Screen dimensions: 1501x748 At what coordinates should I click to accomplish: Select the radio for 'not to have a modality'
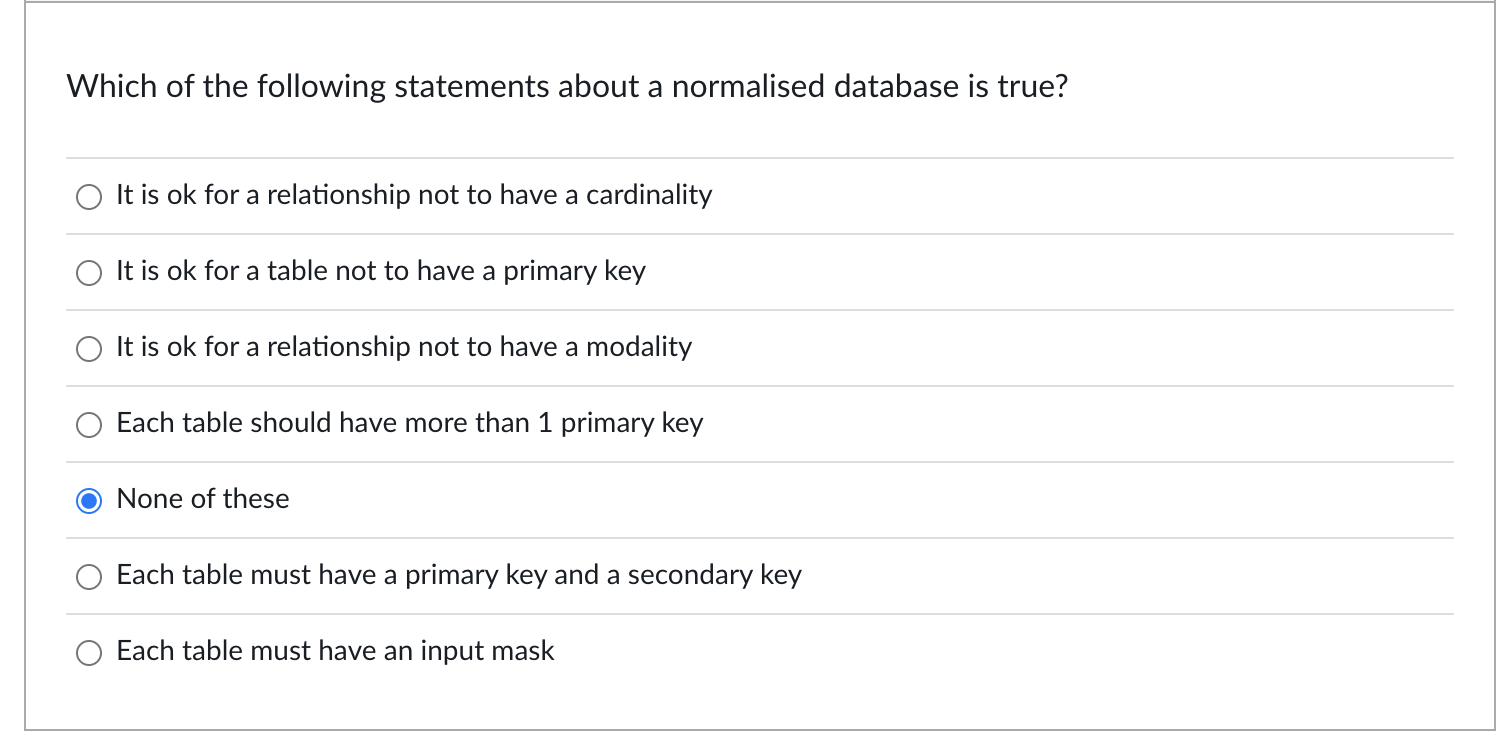point(89,349)
